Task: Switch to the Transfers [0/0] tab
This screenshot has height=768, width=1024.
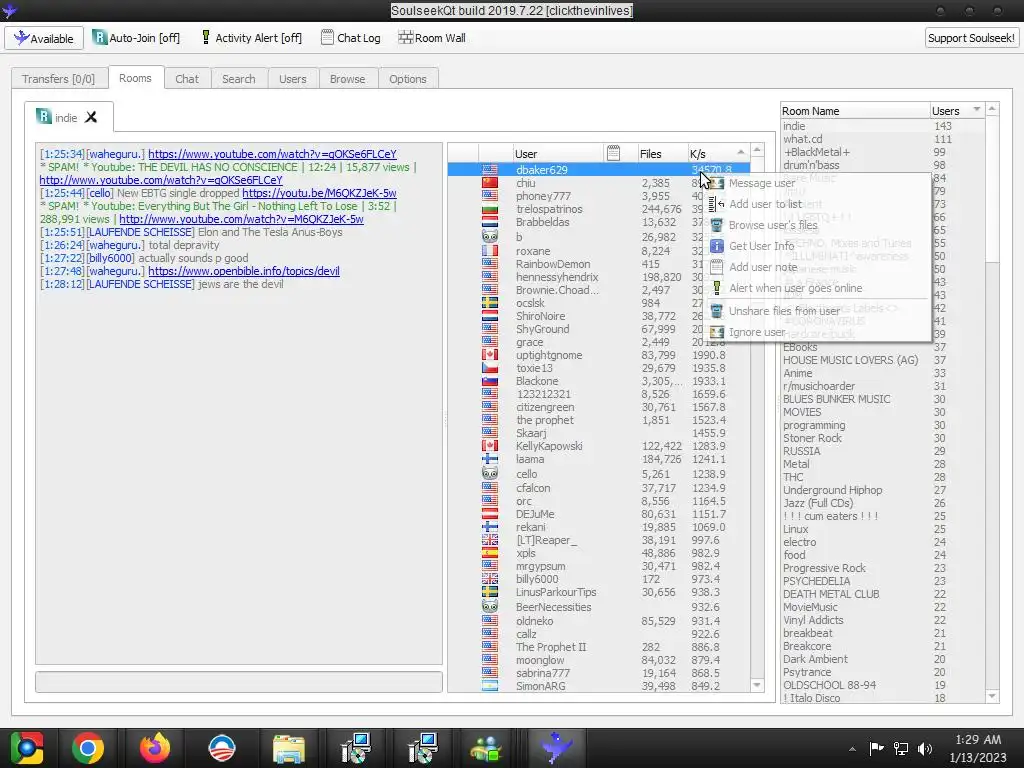Action: (x=58, y=78)
